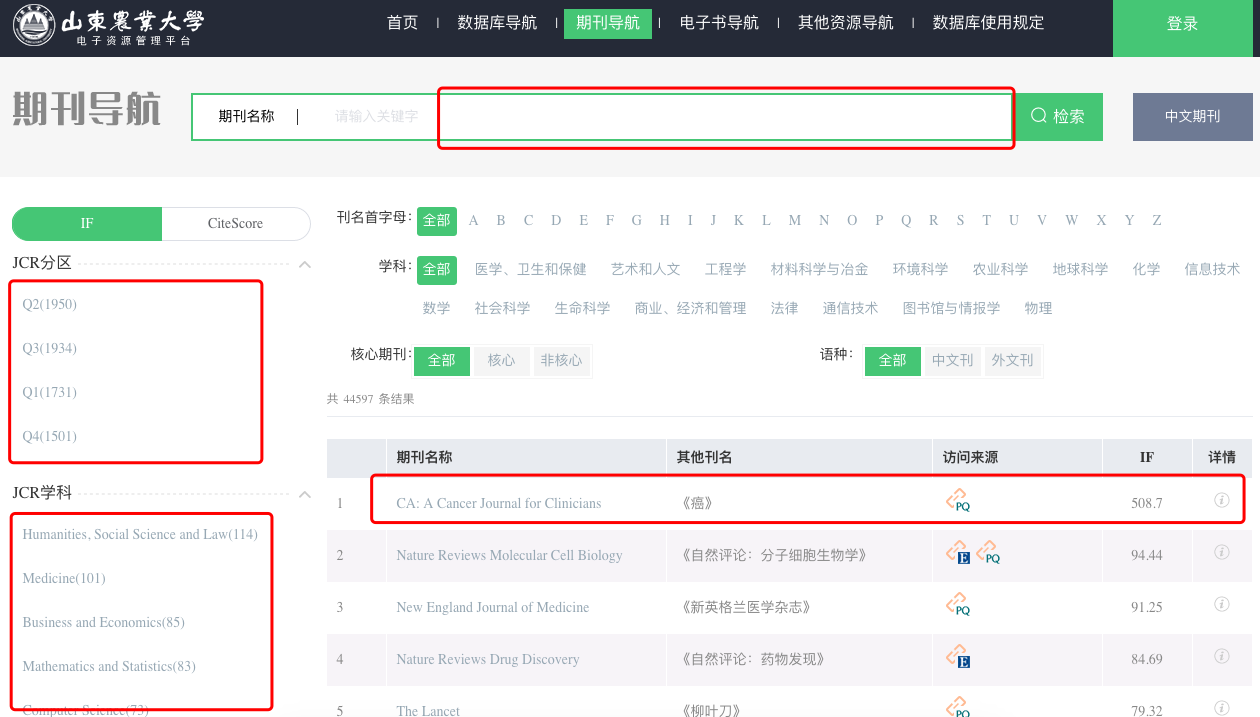1260x717 pixels.
Task: Open details icon for Nature Reviews Drug Discovery
Action: pos(1221,656)
